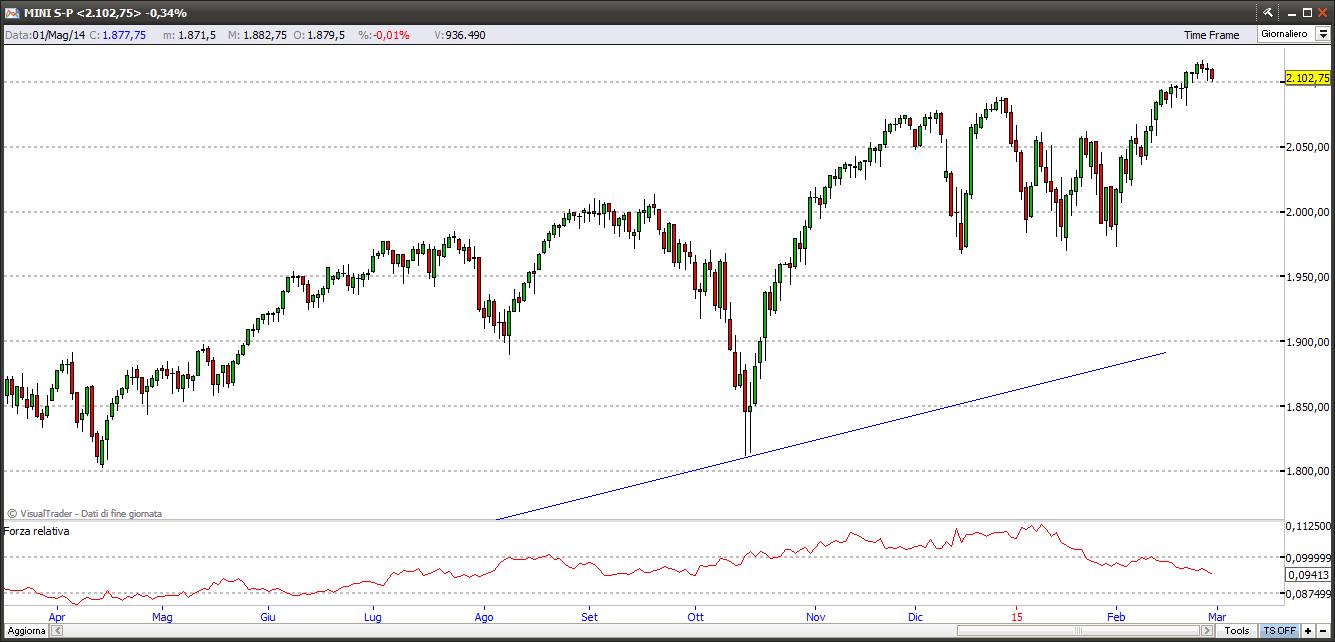
Task: Click the O: 1.879,5 open value
Action: point(321,35)
